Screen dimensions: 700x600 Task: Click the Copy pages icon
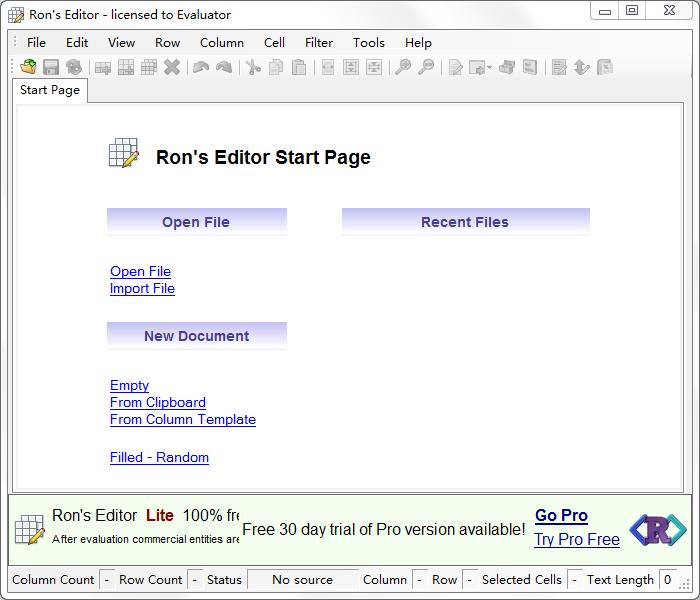[x=276, y=67]
